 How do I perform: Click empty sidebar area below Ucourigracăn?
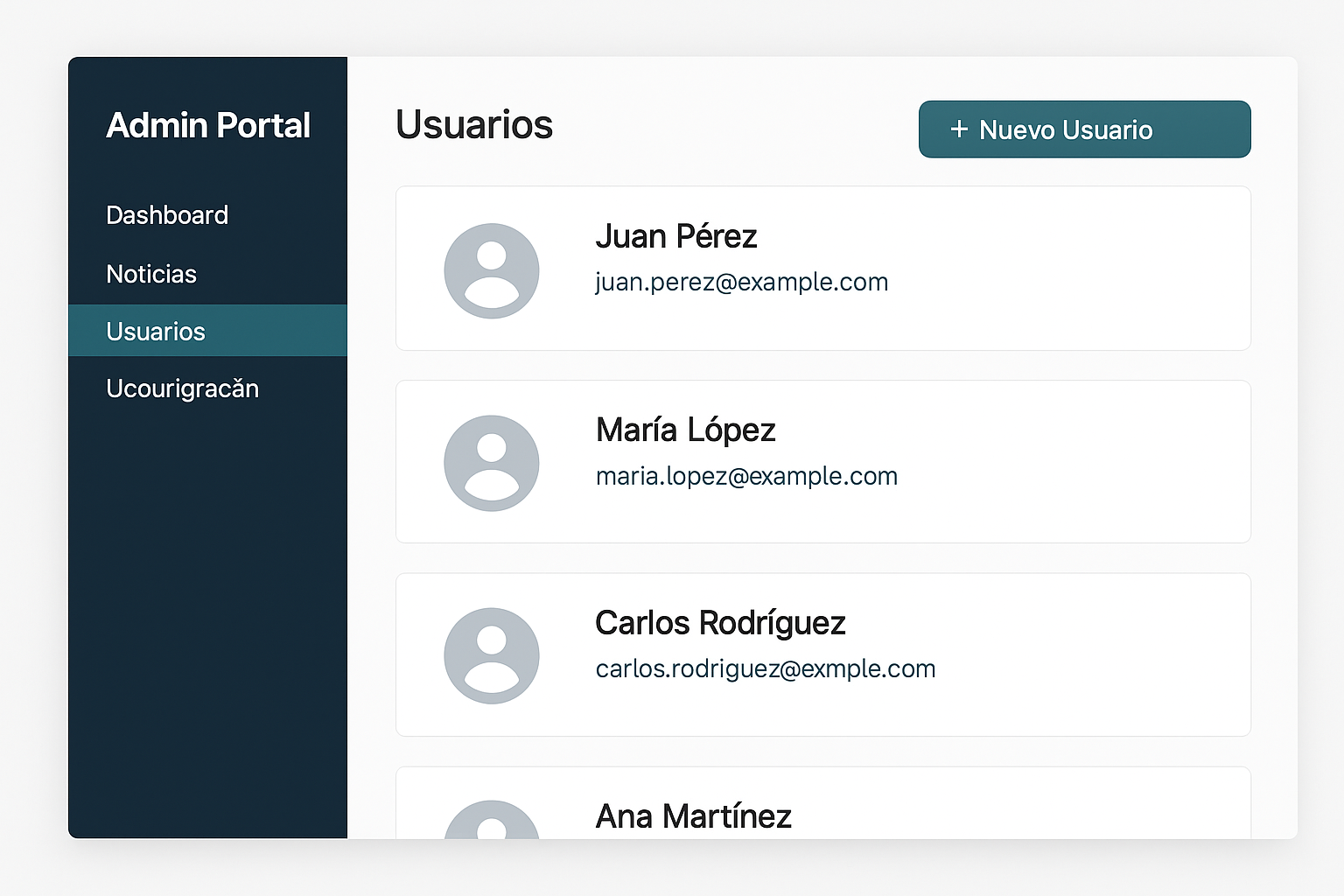click(x=208, y=612)
